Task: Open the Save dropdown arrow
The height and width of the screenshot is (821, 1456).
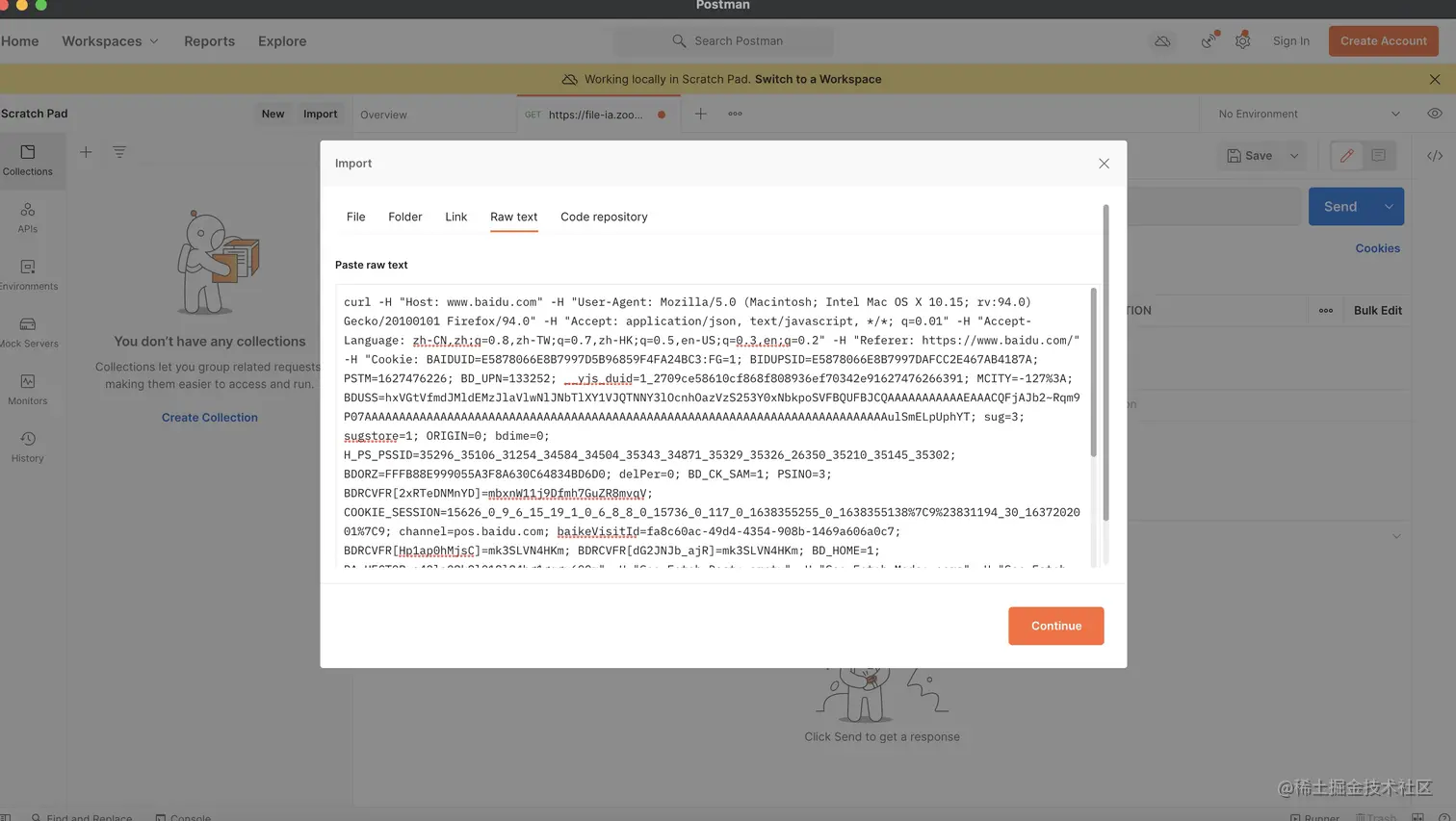Action: [x=1294, y=156]
